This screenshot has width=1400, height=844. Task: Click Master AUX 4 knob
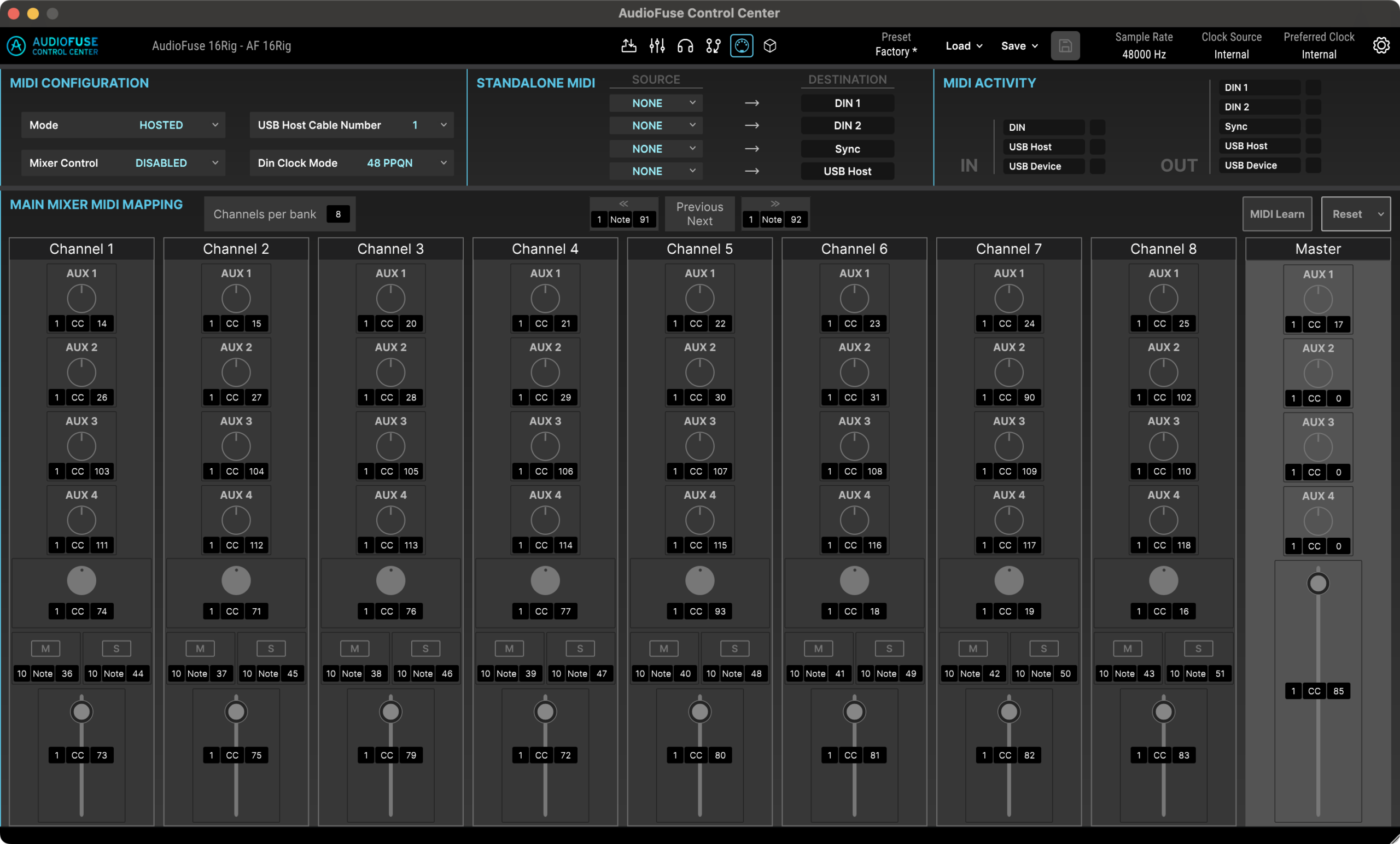tap(1317, 521)
